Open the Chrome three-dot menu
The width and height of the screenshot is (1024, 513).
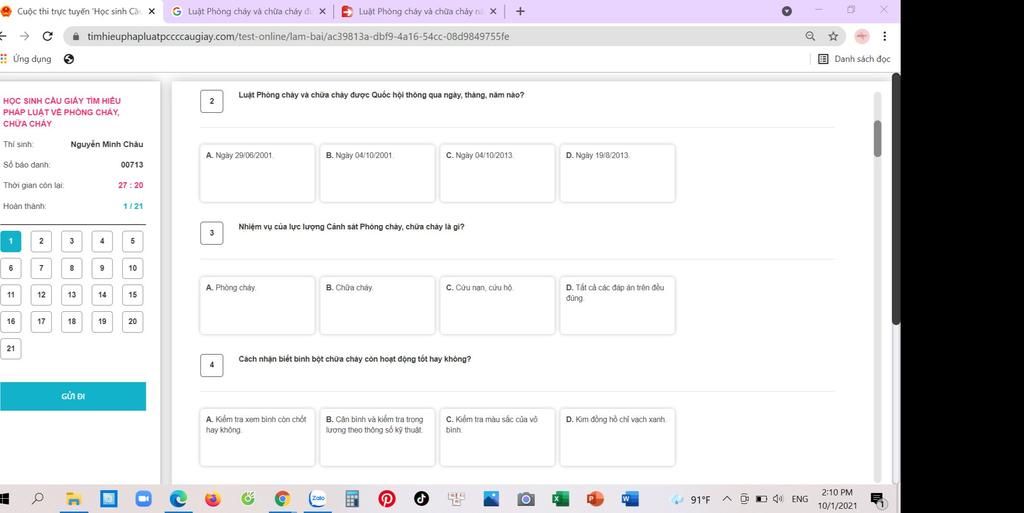(x=884, y=37)
